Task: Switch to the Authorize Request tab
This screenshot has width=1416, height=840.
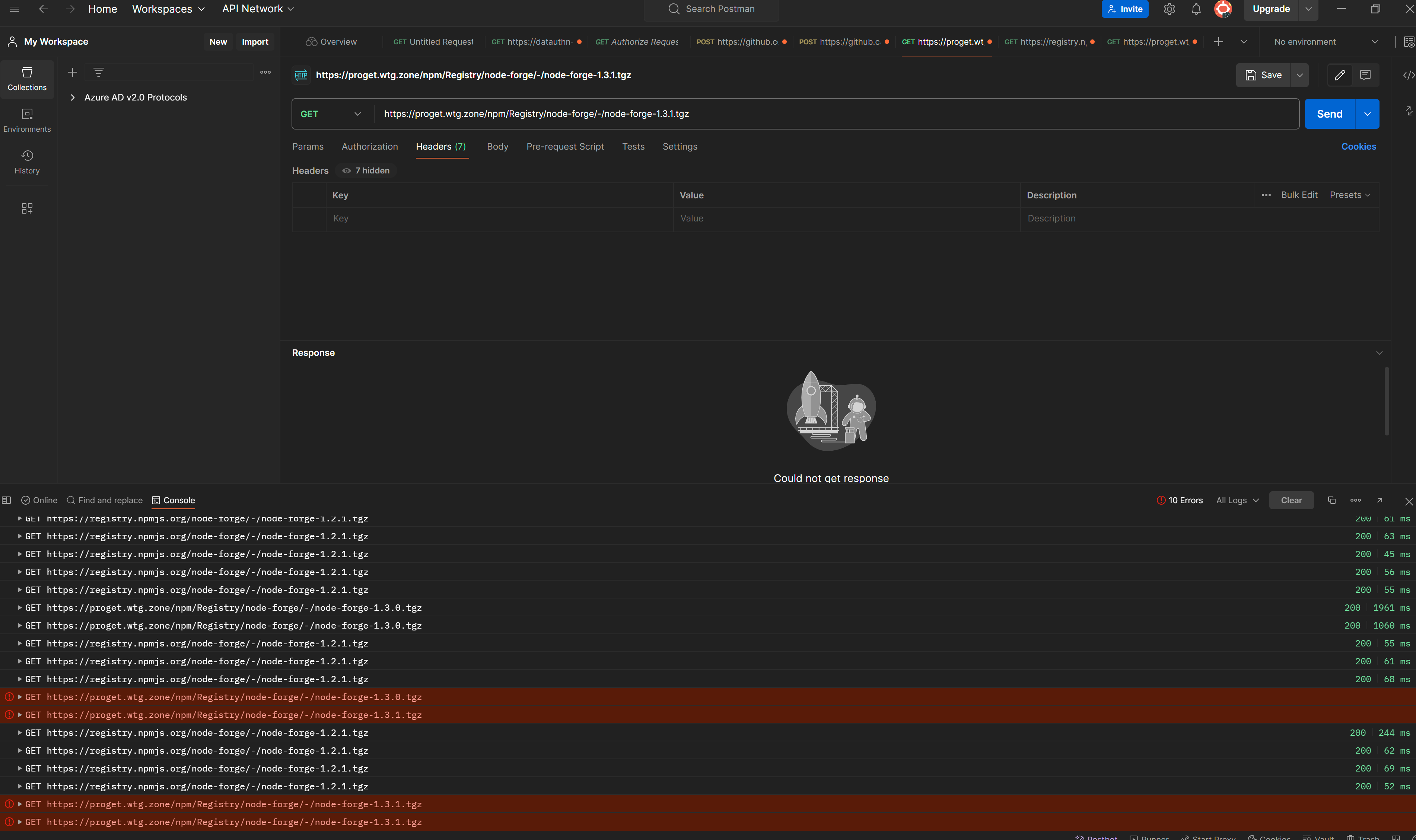Action: tap(637, 42)
